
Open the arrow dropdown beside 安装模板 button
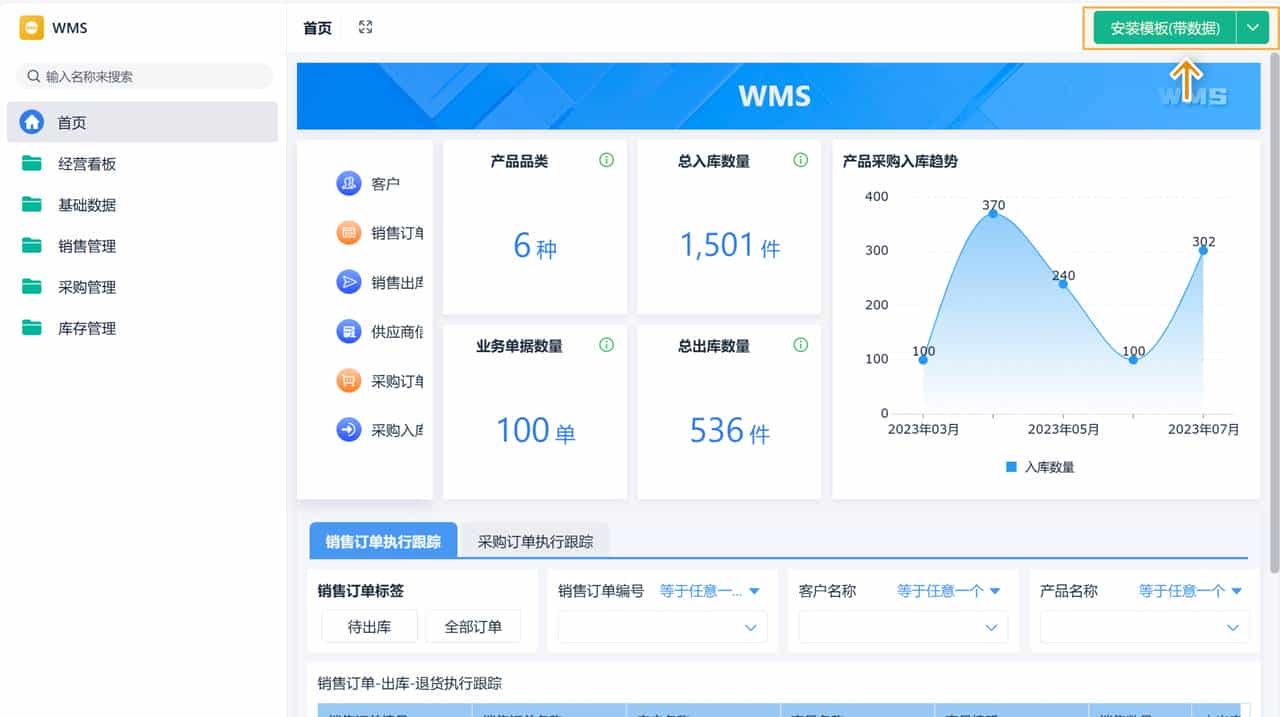click(1253, 28)
